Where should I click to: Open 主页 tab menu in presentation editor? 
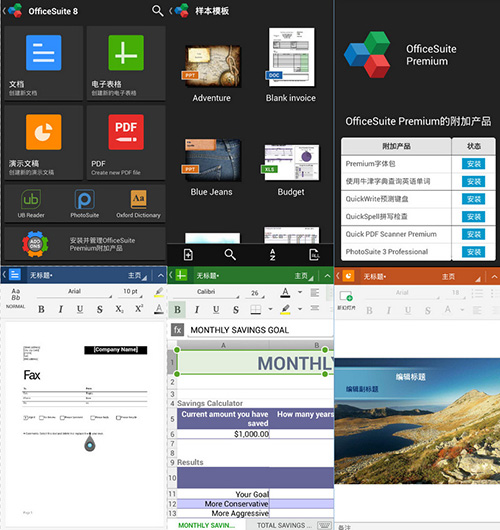pos(461,277)
